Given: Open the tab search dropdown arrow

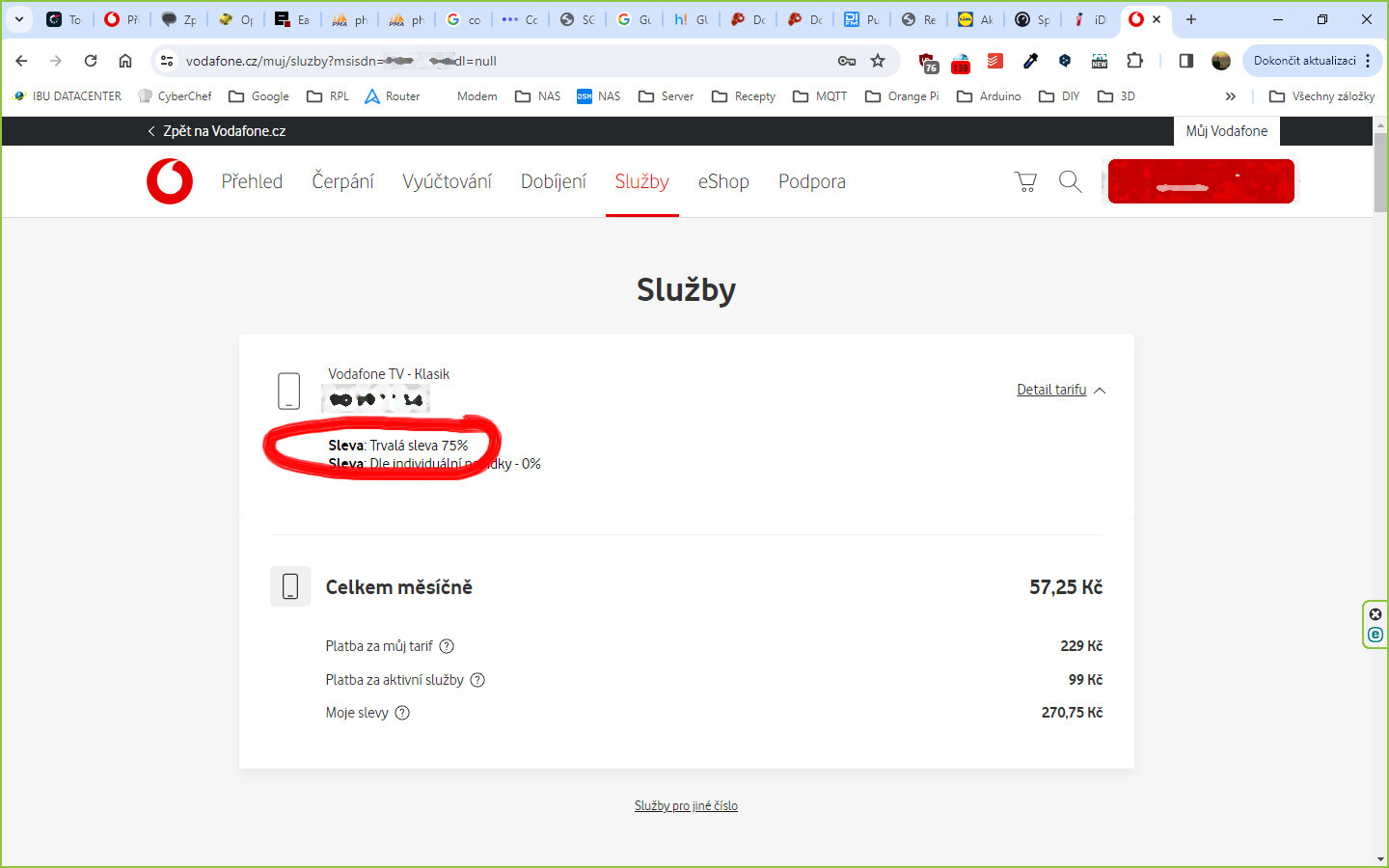Looking at the screenshot, I should click(x=19, y=19).
